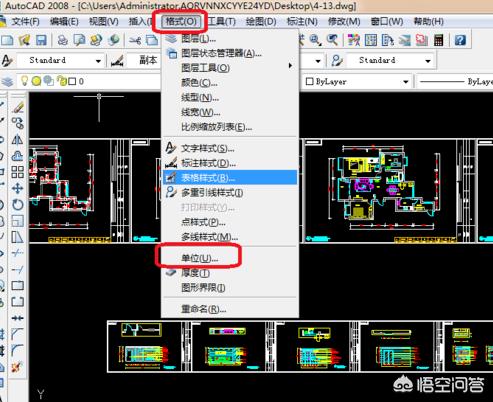Viewport: 493px width, 402px height.
Task: Open the Help question mark icon
Action: tap(460, 40)
